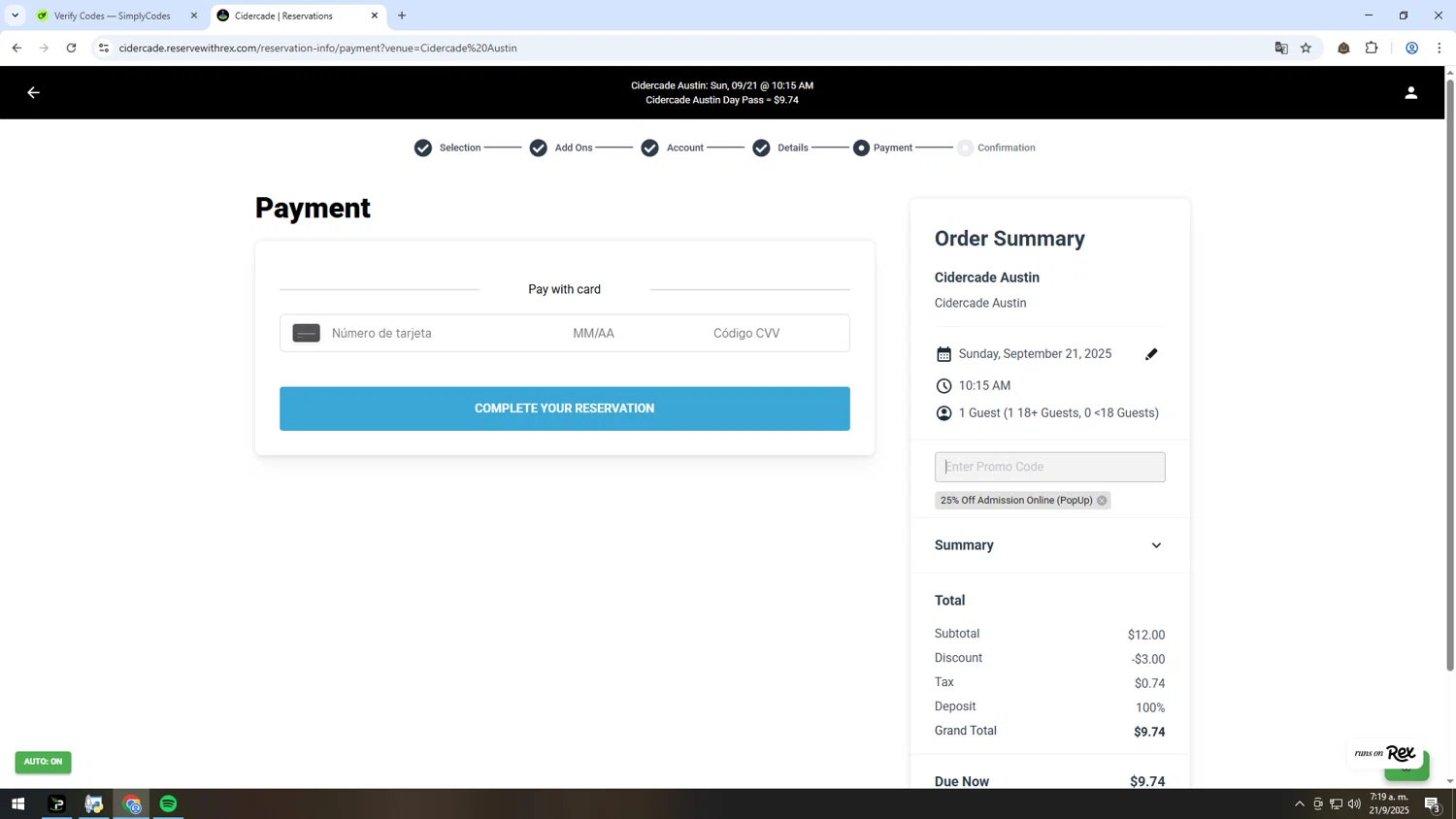Click the address bar URL

[317, 48]
